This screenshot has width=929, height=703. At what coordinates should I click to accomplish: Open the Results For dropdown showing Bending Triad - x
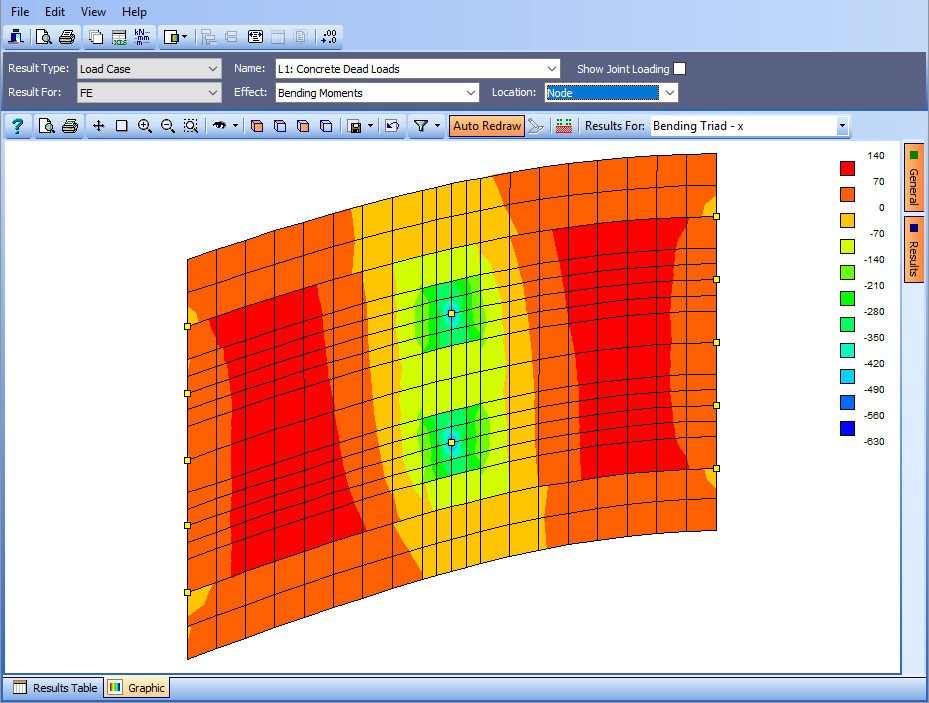(750, 126)
